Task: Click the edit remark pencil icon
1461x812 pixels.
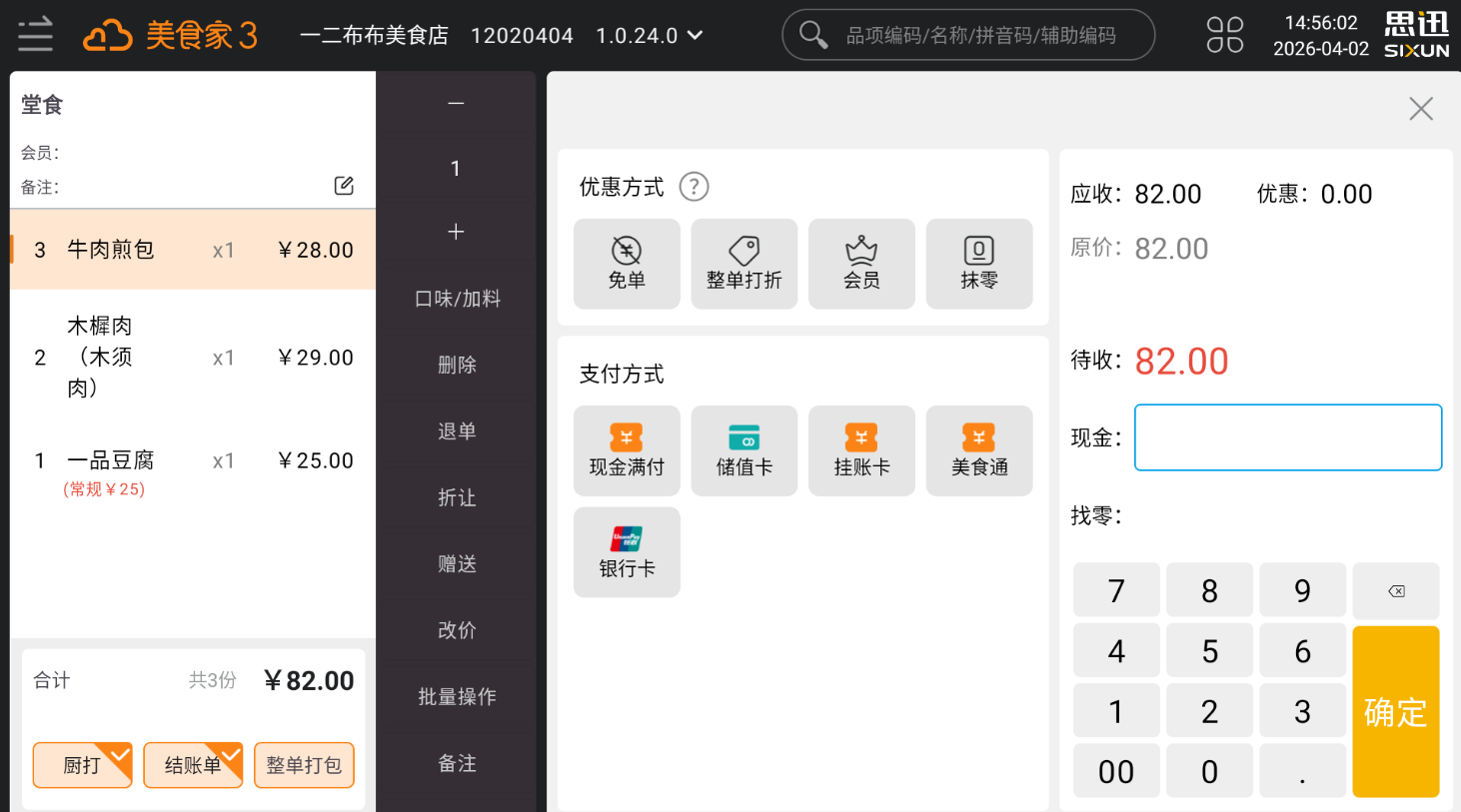Action: pyautogui.click(x=344, y=186)
